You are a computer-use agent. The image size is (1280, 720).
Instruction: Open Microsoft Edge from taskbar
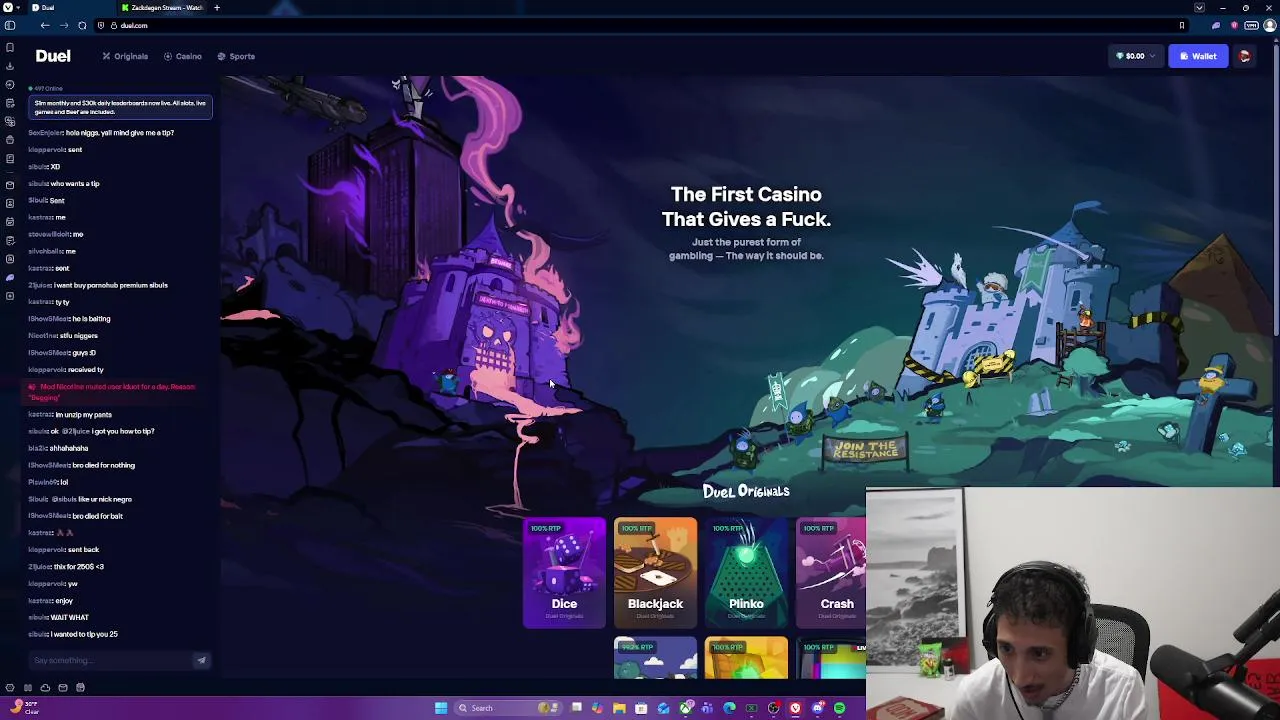(x=729, y=708)
